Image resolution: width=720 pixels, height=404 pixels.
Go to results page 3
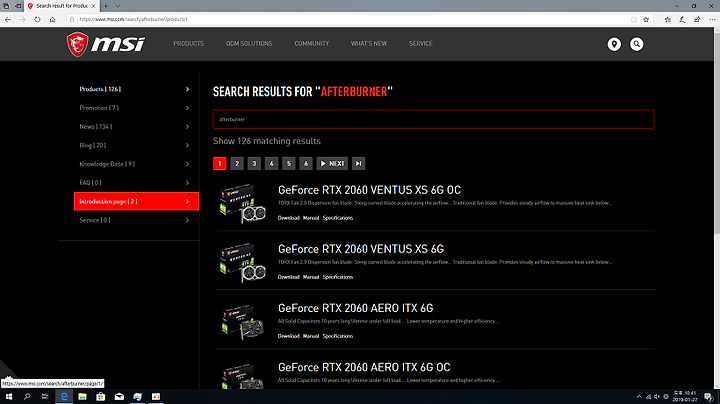pyautogui.click(x=254, y=163)
